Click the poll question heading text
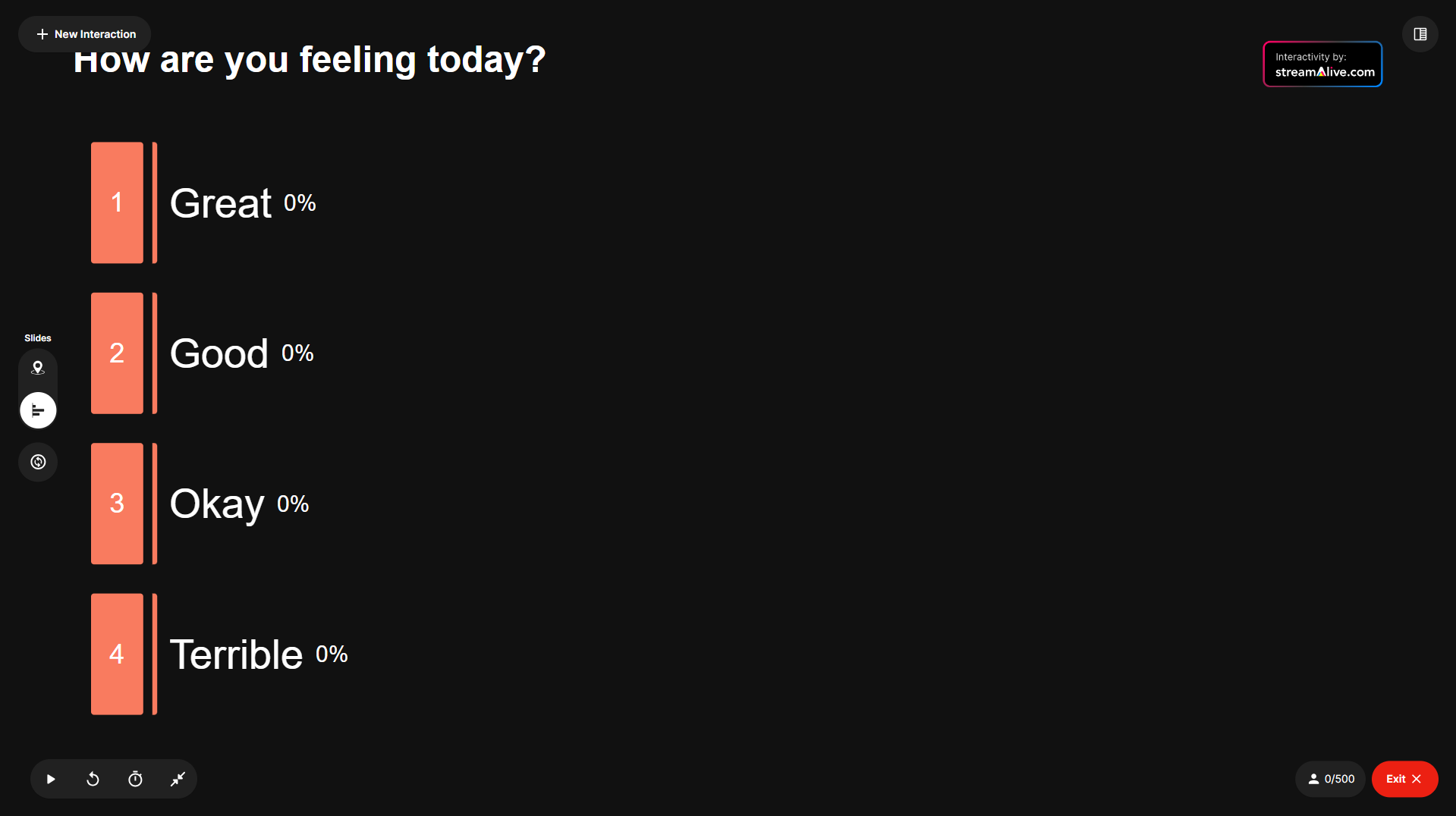Viewport: 1456px width, 816px height. coord(310,61)
